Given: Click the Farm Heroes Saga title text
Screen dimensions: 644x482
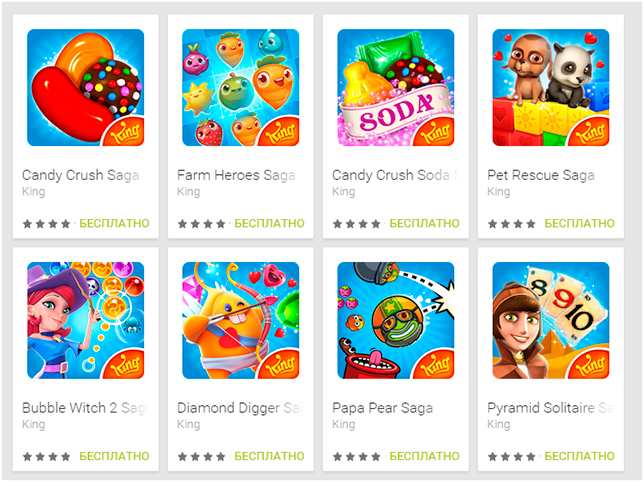Looking at the screenshot, I should [236, 175].
